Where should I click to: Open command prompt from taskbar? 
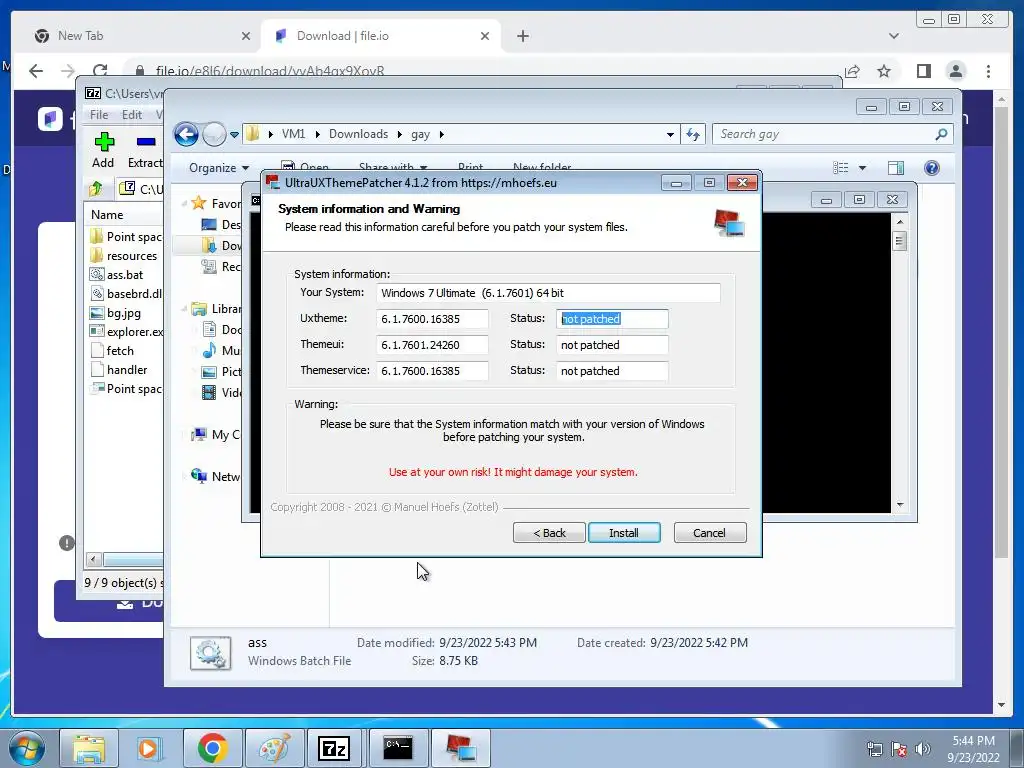click(398, 748)
